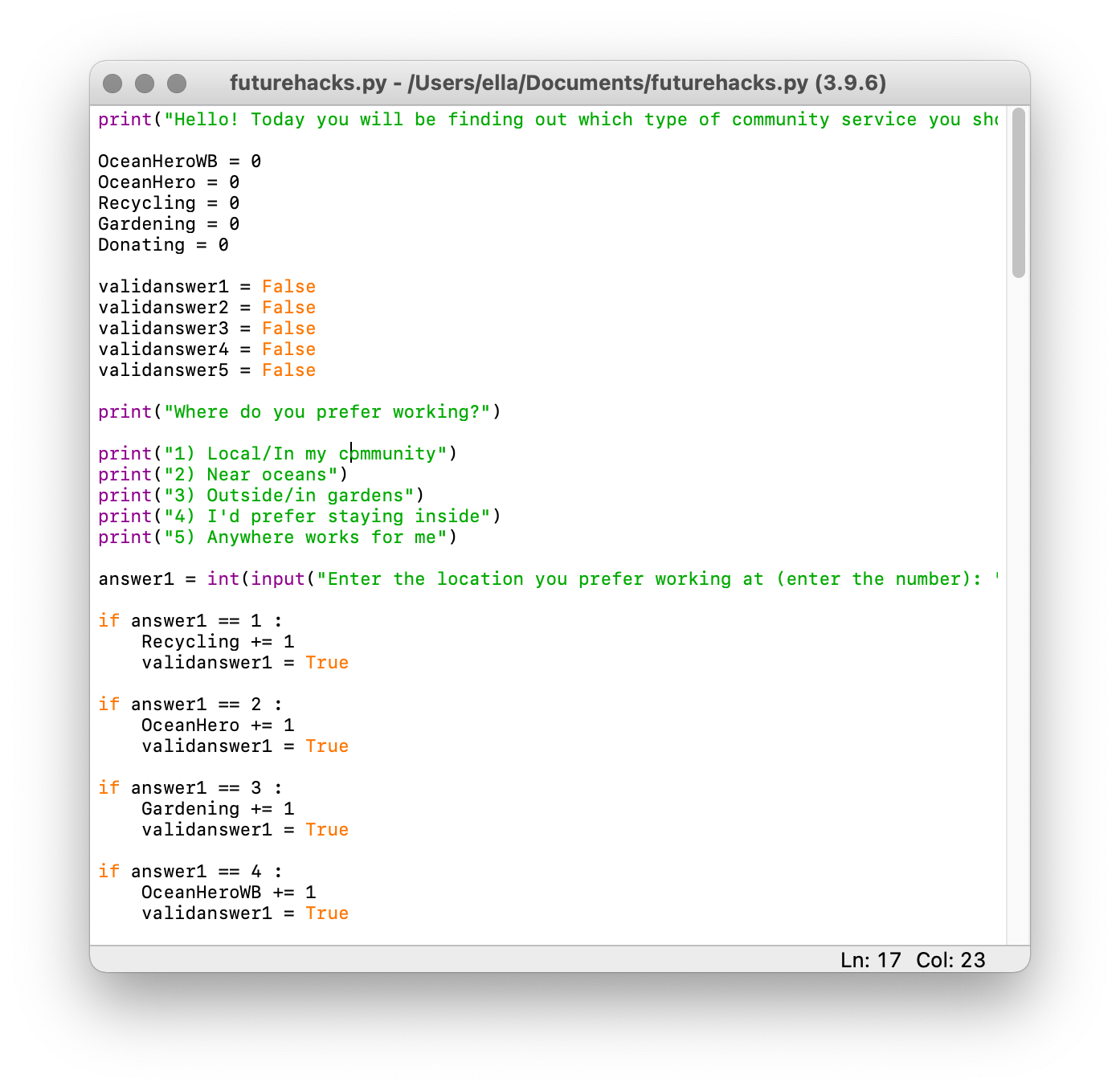Click the 'if answer1 == 2 :' line
This screenshot has height=1091, width=1120.
tap(190, 705)
